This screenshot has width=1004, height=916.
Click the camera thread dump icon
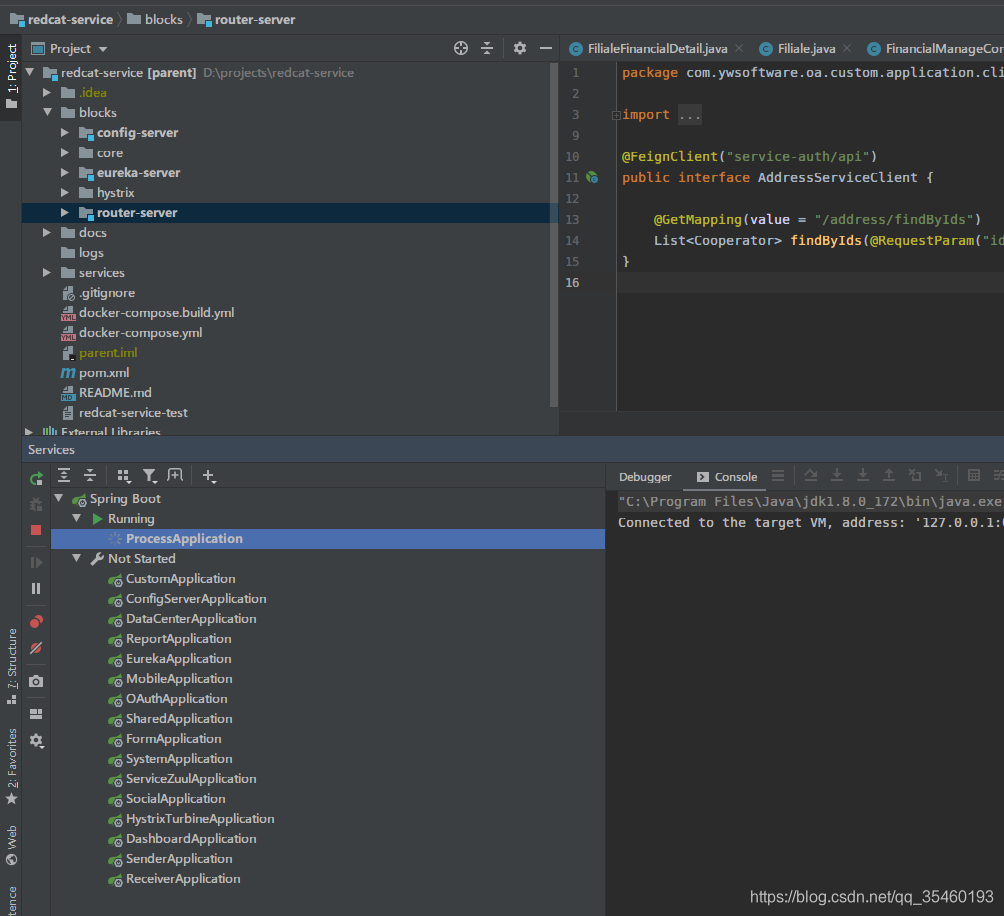[x=36, y=681]
